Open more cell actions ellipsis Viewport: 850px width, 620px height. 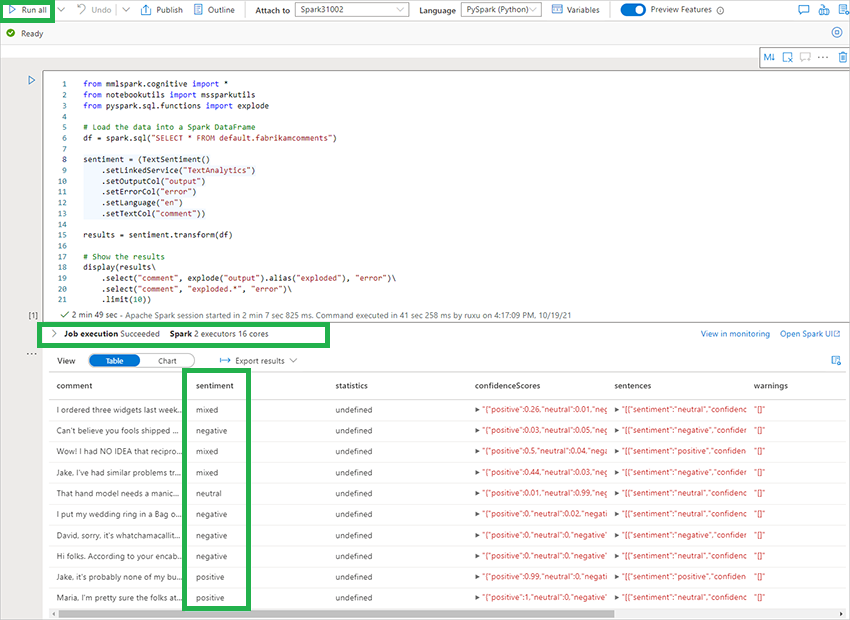[x=823, y=57]
